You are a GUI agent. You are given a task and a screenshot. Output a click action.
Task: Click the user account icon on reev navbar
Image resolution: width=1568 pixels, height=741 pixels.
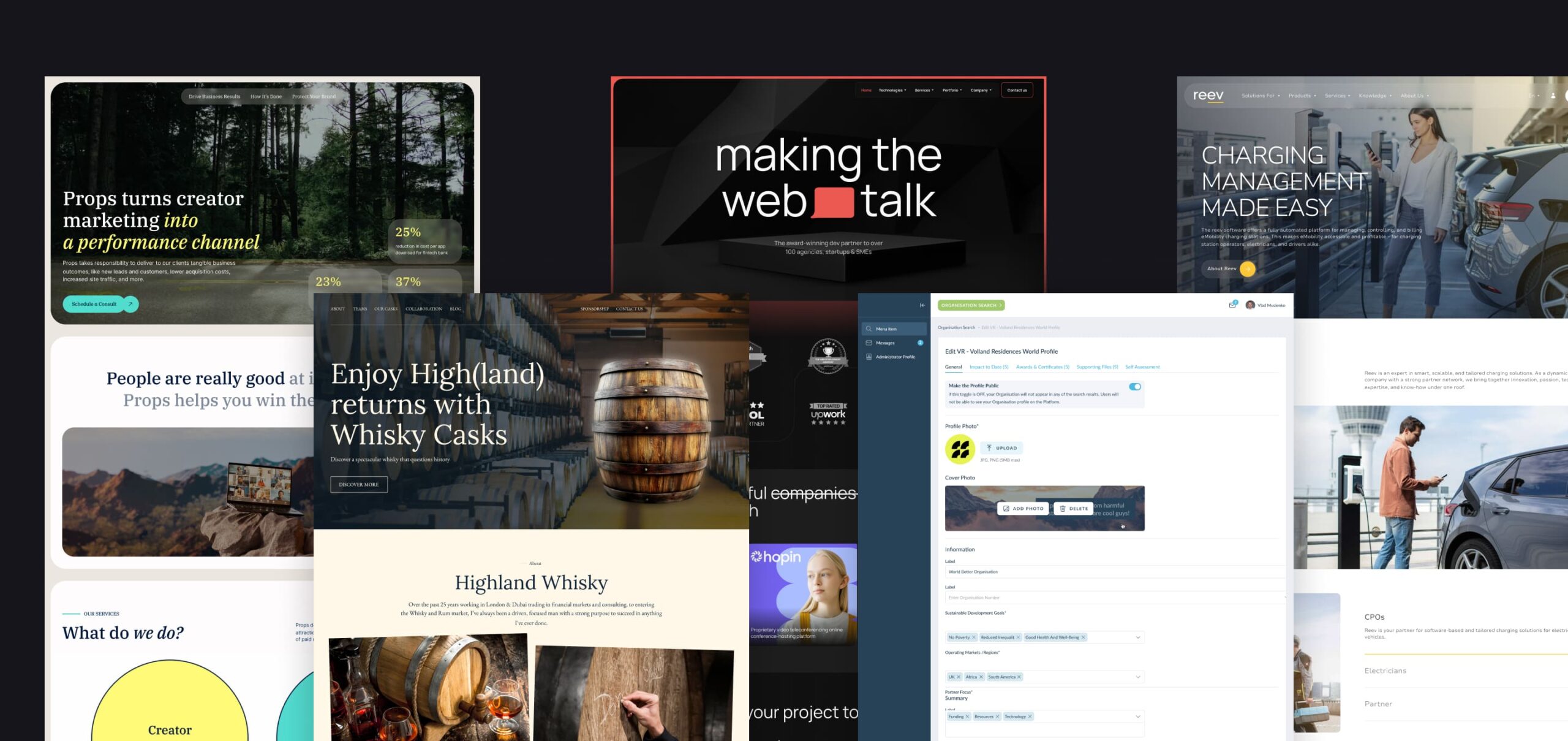1553,96
